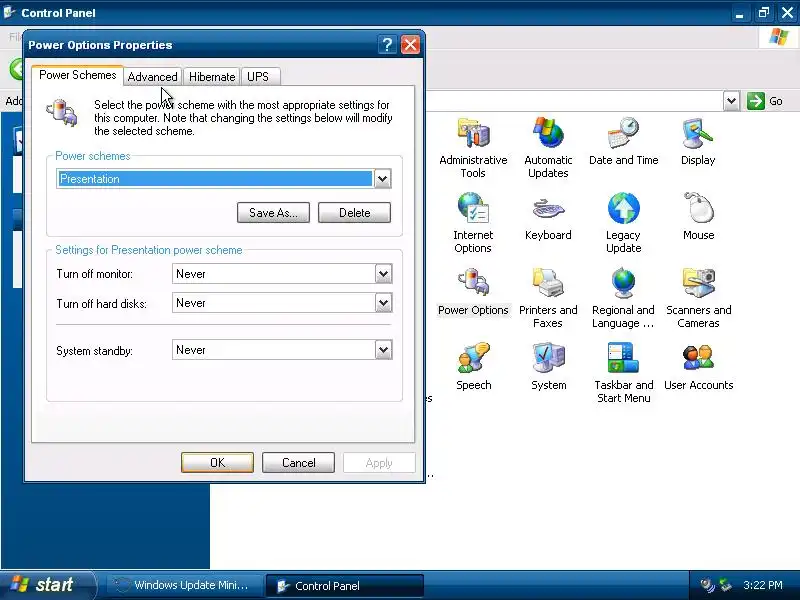Confirm with the OK button
800x600 pixels.
pyautogui.click(x=217, y=463)
